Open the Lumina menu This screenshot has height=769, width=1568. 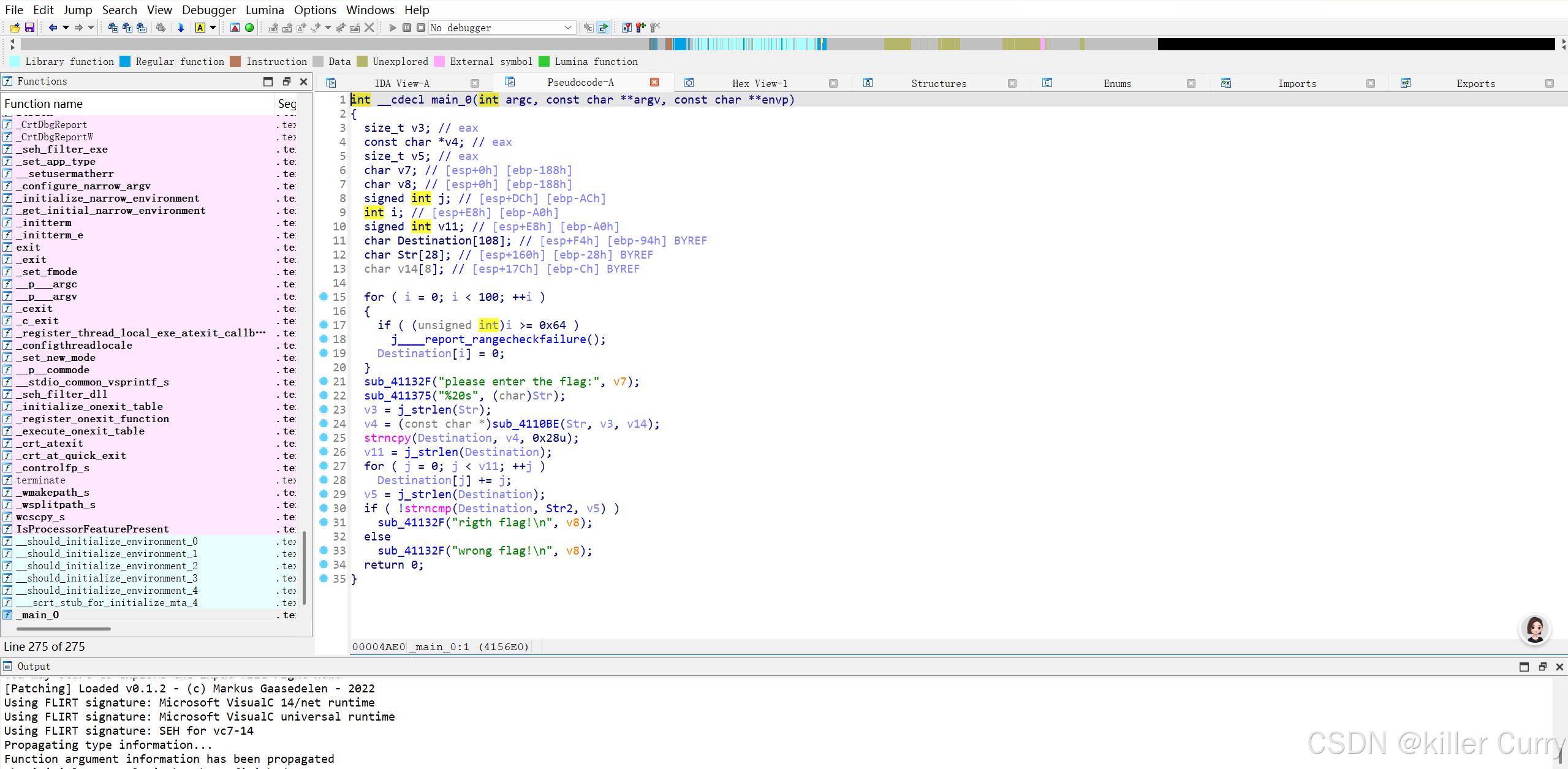(x=264, y=10)
